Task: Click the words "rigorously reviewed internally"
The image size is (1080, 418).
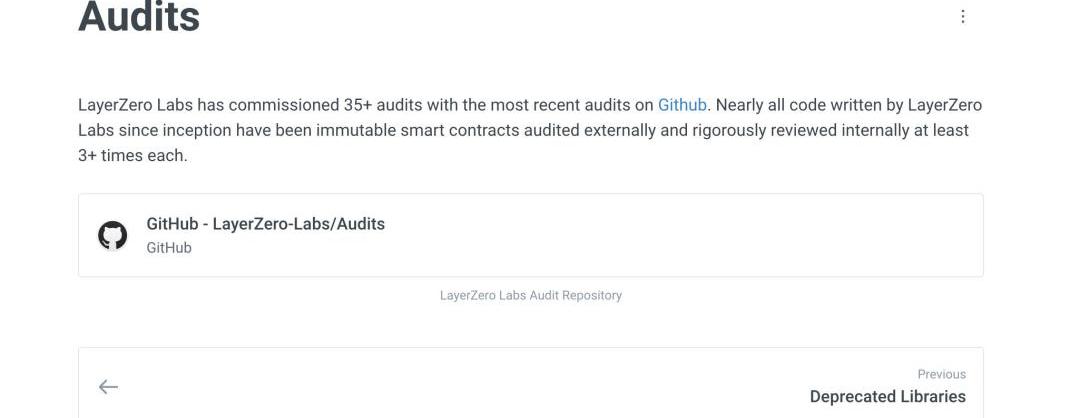Action: (799, 130)
